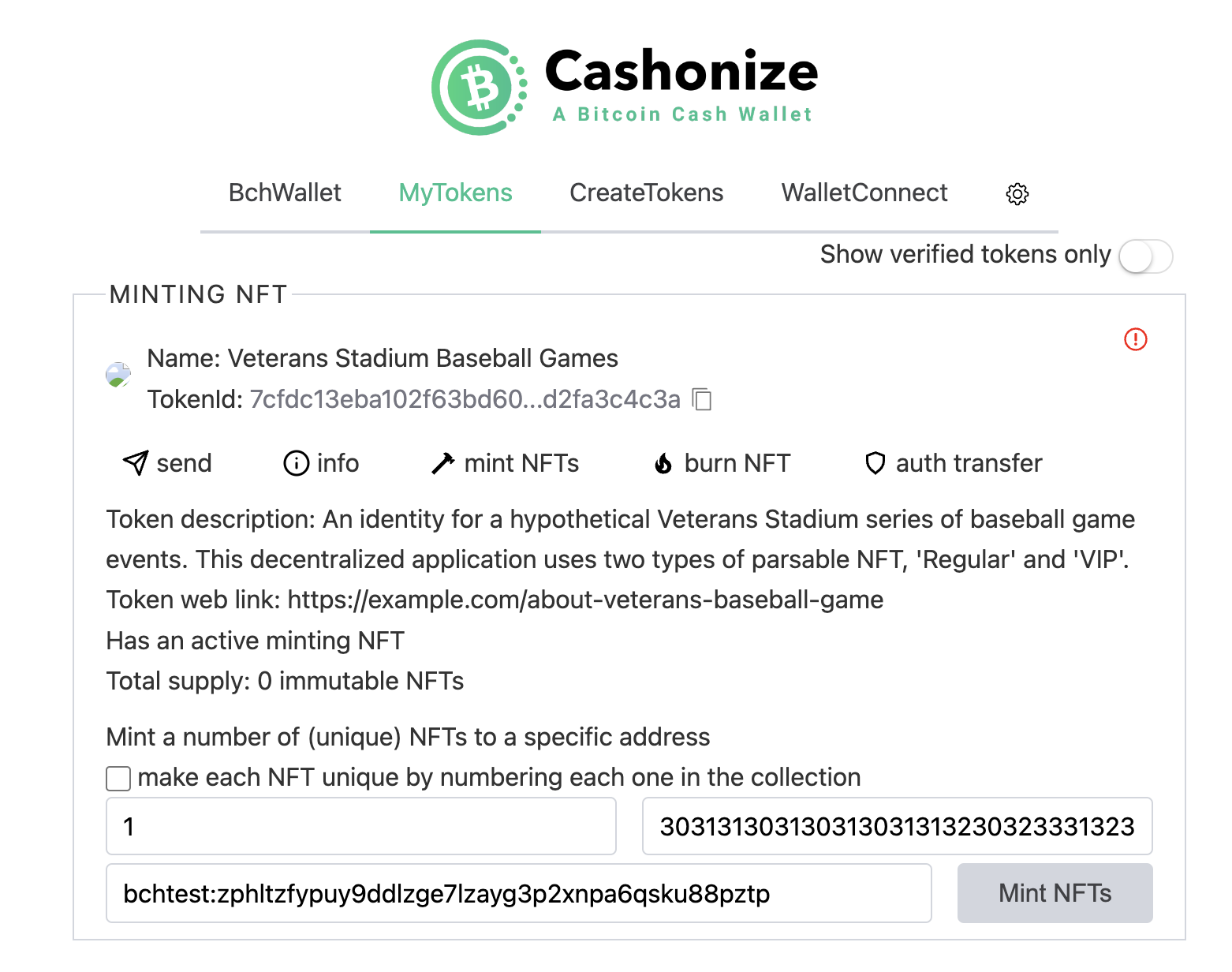Click the shield auth transfer icon
1232x972 pixels.
point(875,463)
